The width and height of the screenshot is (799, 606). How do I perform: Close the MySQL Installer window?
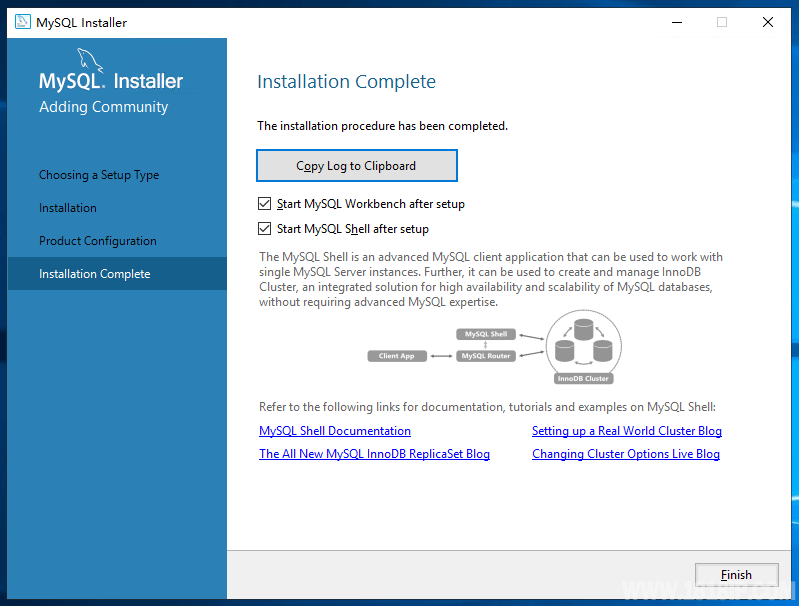point(768,22)
